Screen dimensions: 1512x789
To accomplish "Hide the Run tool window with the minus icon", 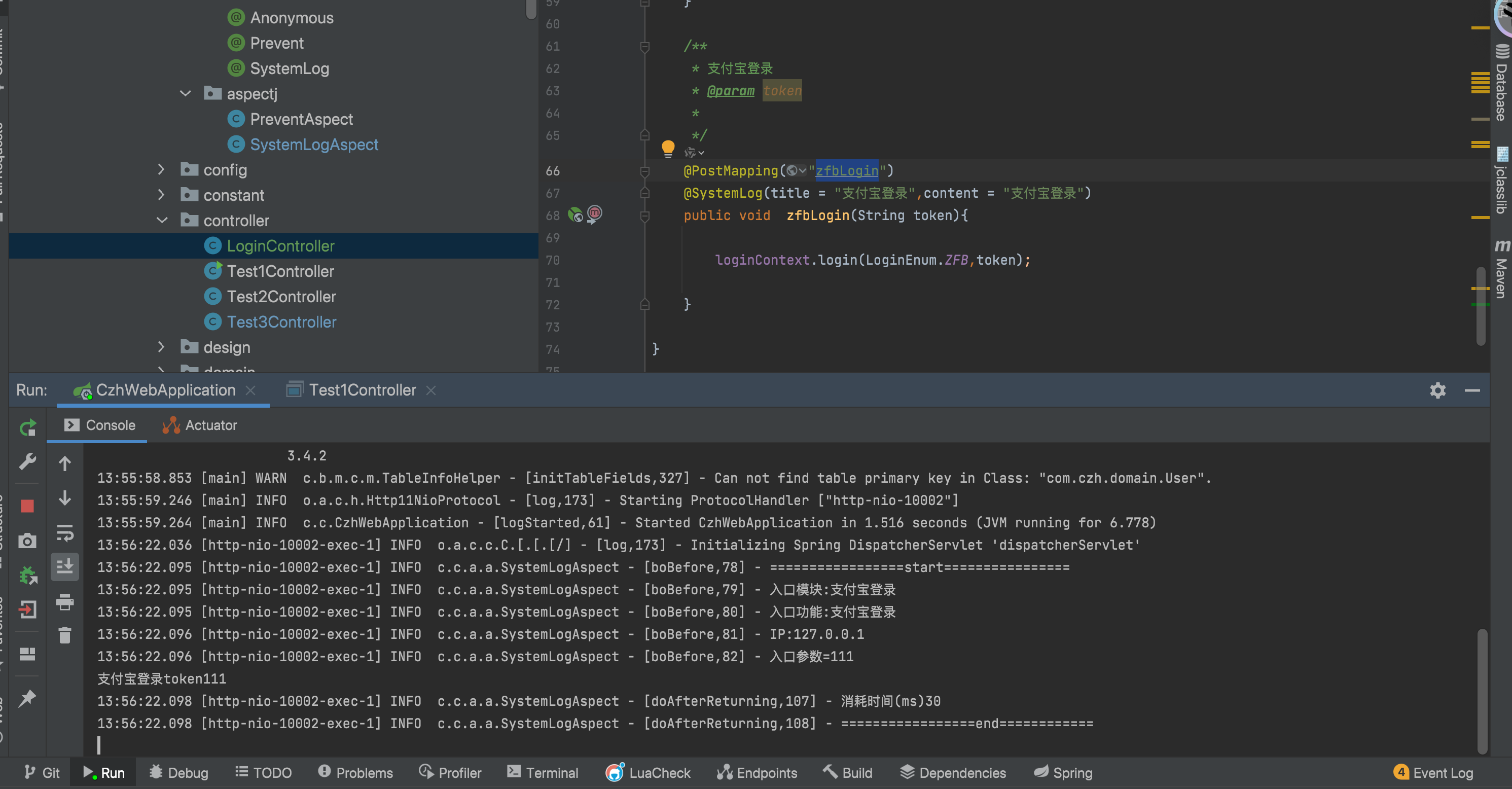I will click(x=1472, y=390).
